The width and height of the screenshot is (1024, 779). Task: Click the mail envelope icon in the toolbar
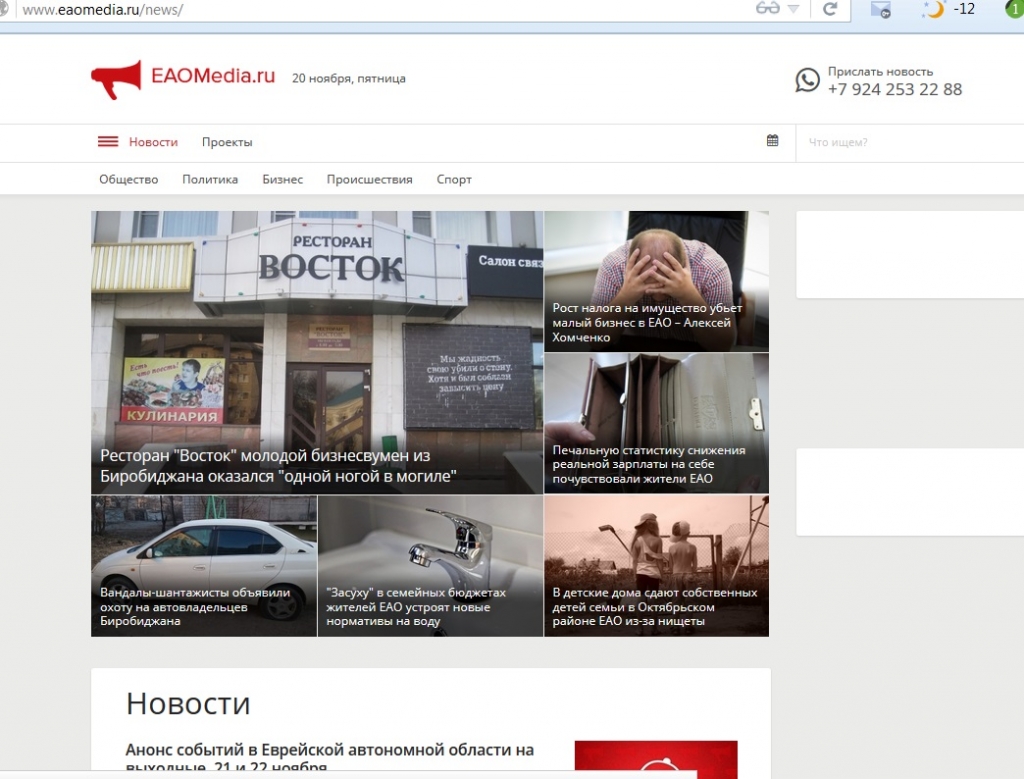coord(881,10)
